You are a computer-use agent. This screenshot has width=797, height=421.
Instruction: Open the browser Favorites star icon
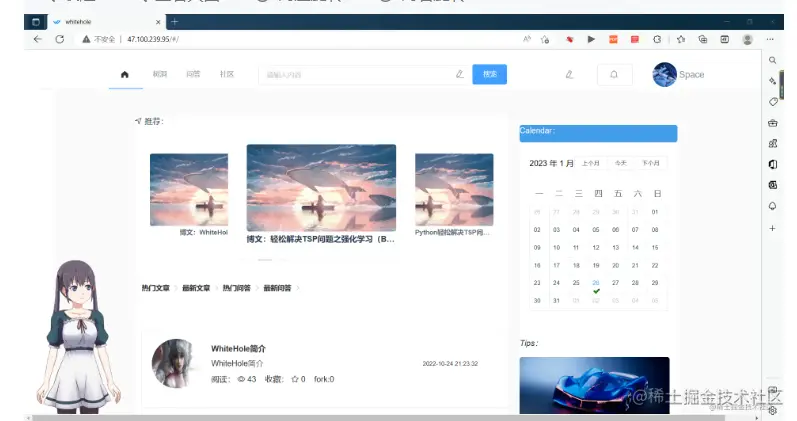tap(681, 39)
